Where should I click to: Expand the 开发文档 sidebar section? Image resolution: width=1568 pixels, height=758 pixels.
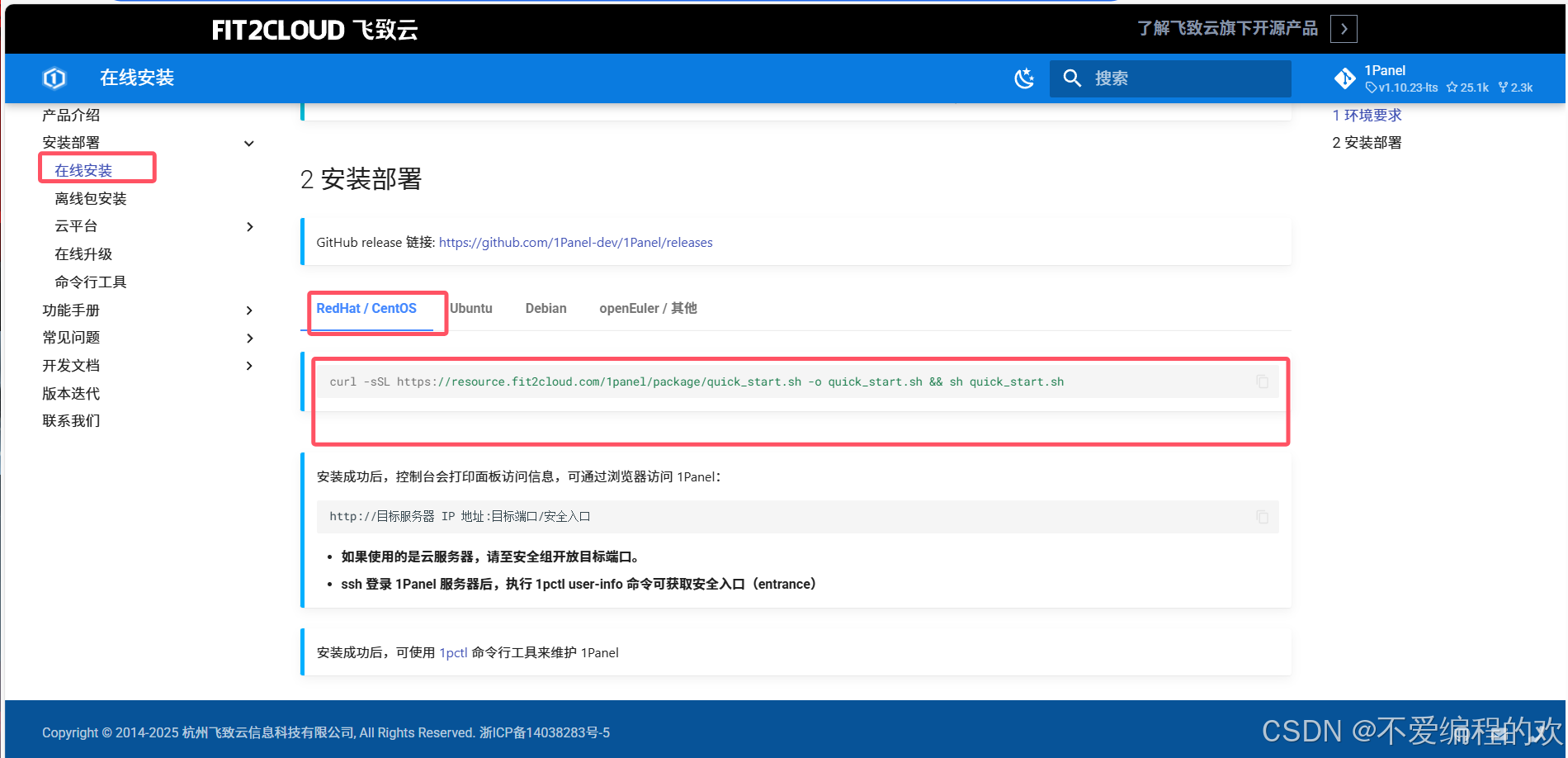click(249, 366)
